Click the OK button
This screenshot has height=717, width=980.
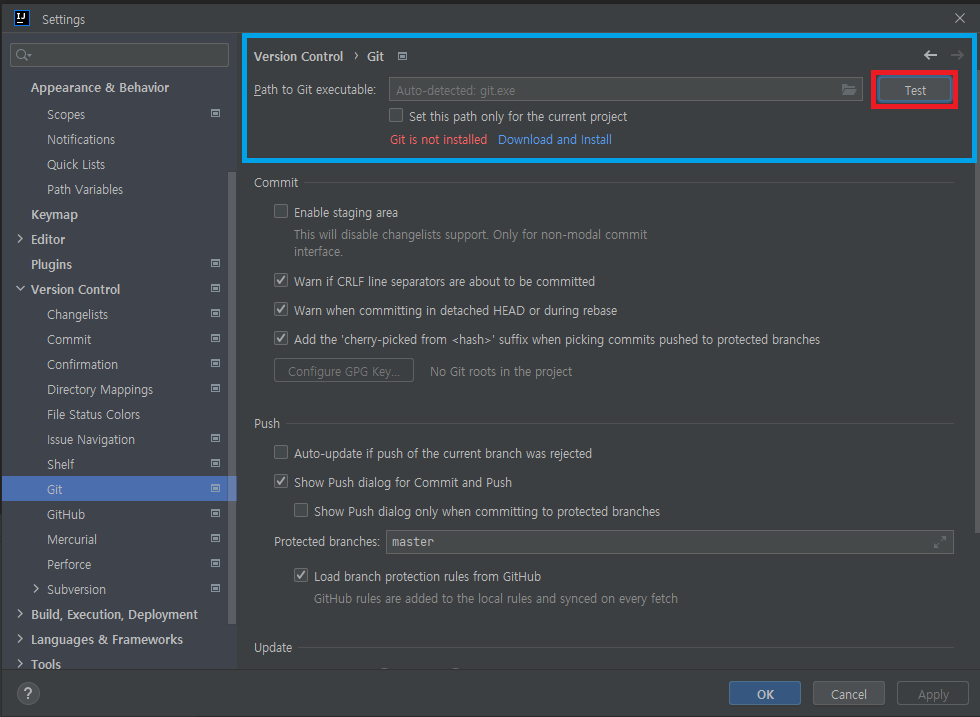(765, 694)
